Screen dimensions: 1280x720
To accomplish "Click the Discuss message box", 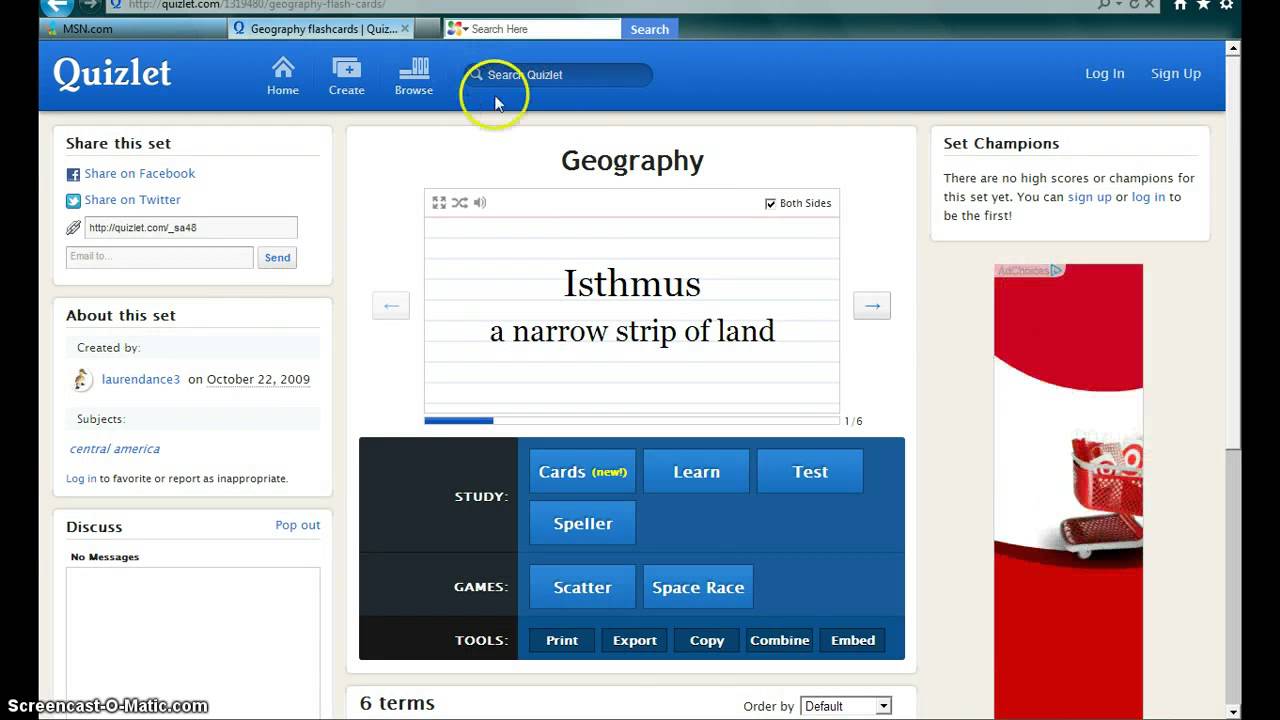I will point(193,642).
